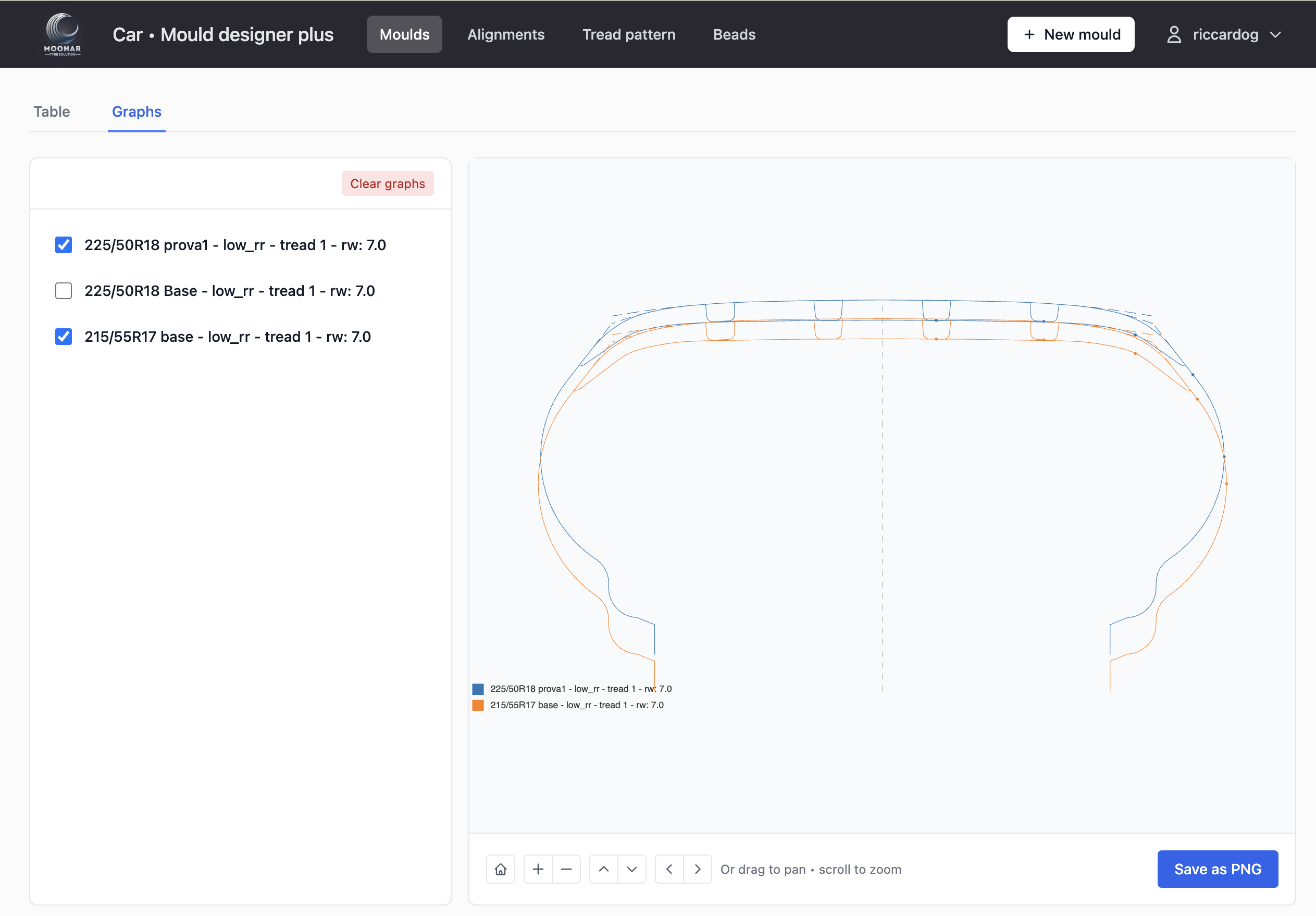Pan the graph down with the chevron icon
The image size is (1316, 916).
[632, 869]
